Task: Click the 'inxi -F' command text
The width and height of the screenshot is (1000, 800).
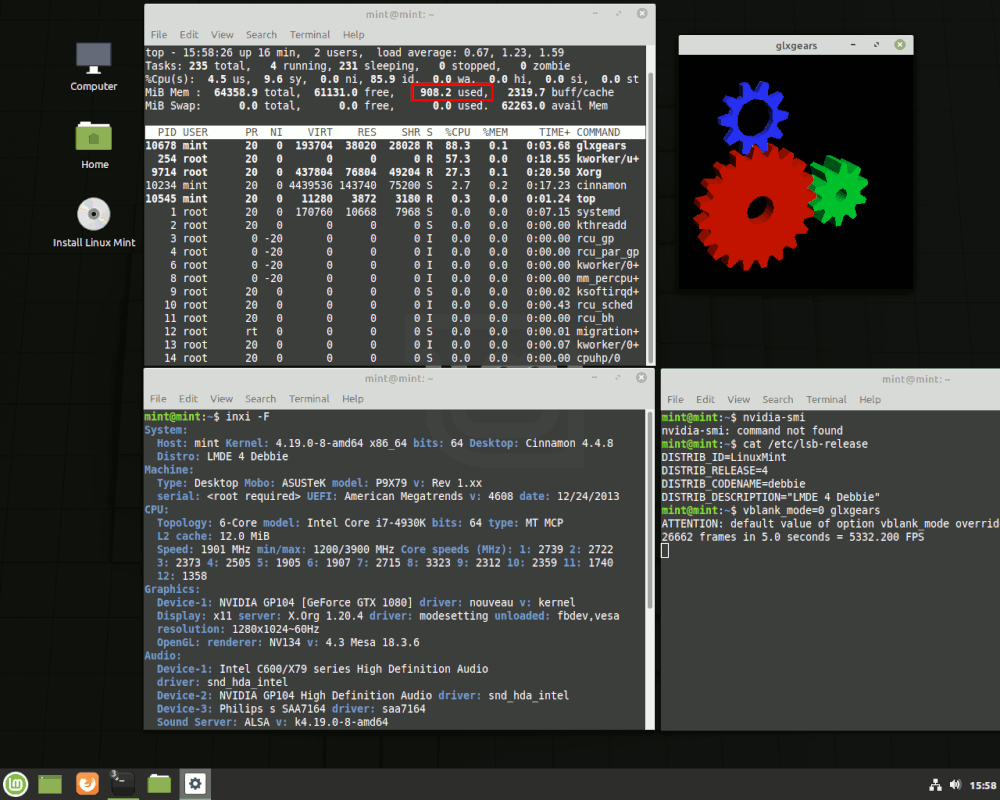Action: [247, 417]
